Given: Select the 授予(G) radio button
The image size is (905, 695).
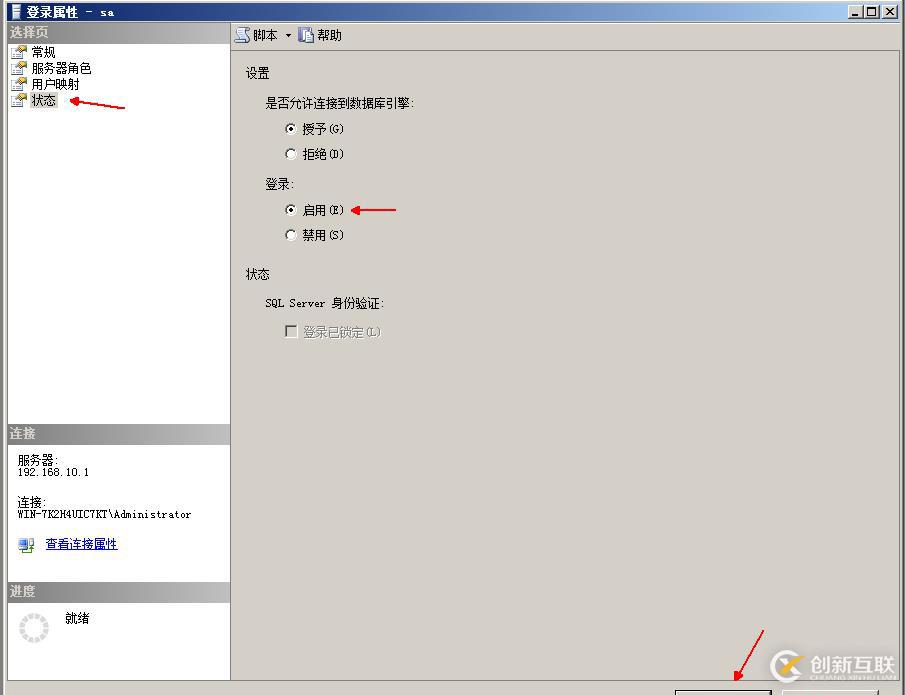Looking at the screenshot, I should pos(290,128).
